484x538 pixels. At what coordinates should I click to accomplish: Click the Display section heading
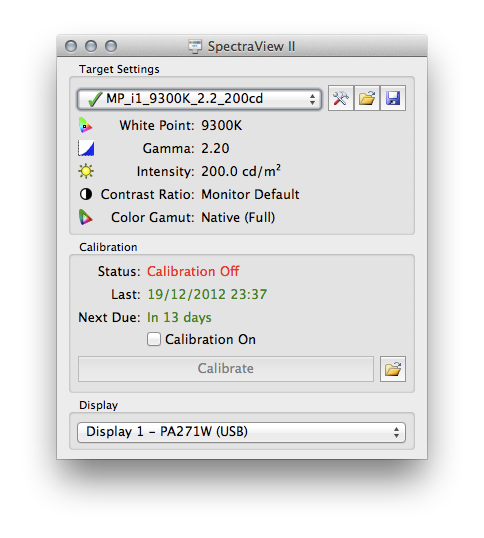tap(98, 405)
